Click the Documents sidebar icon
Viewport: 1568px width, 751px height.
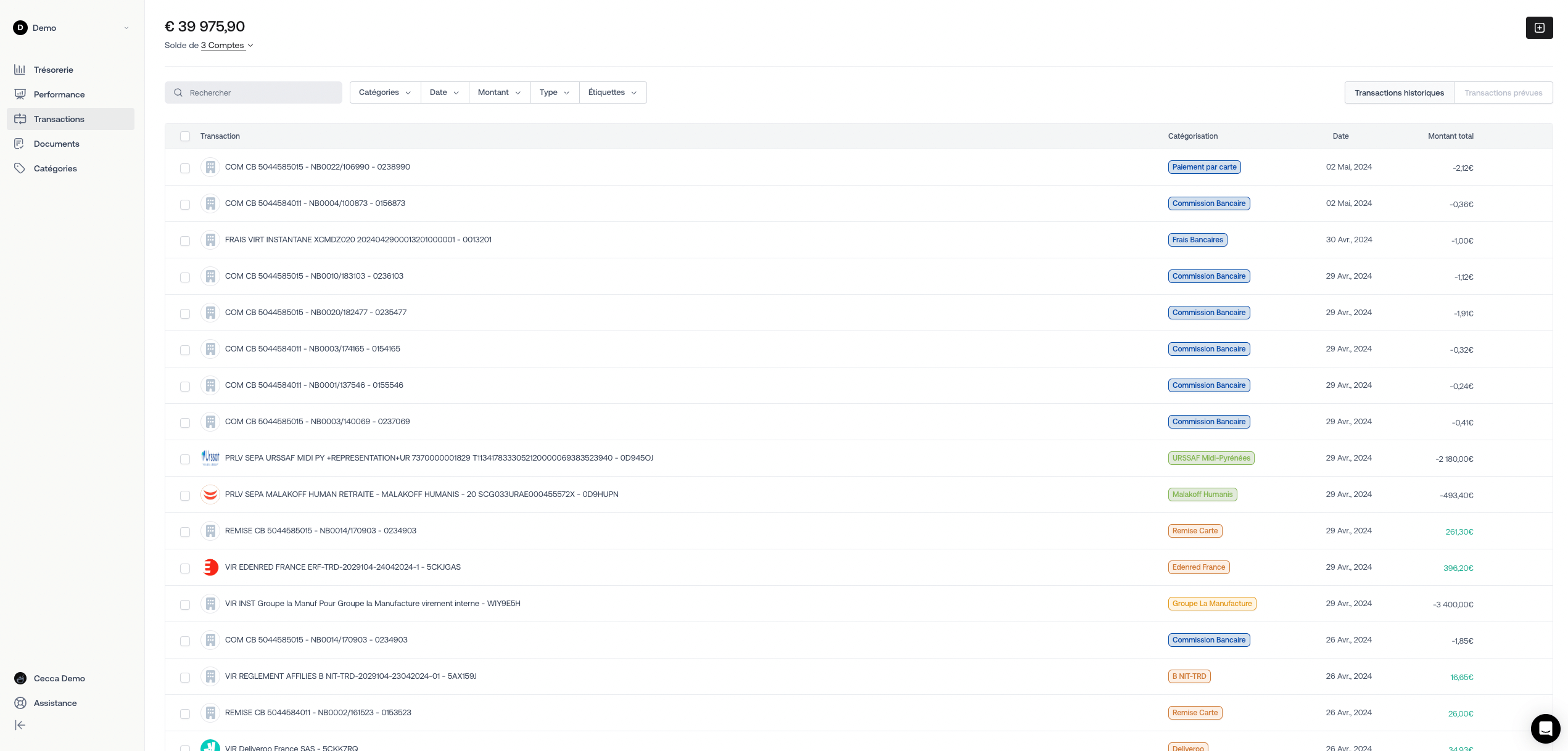20,143
